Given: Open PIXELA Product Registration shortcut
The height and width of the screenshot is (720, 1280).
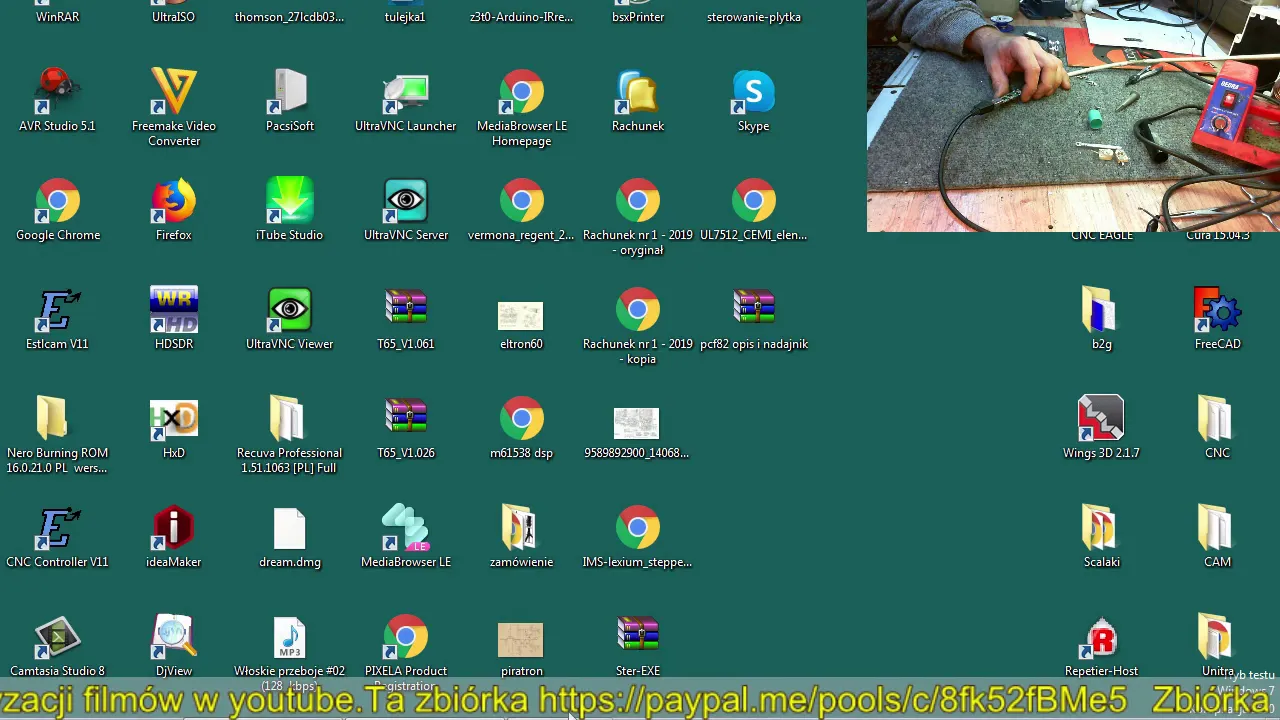Looking at the screenshot, I should 406,652.
